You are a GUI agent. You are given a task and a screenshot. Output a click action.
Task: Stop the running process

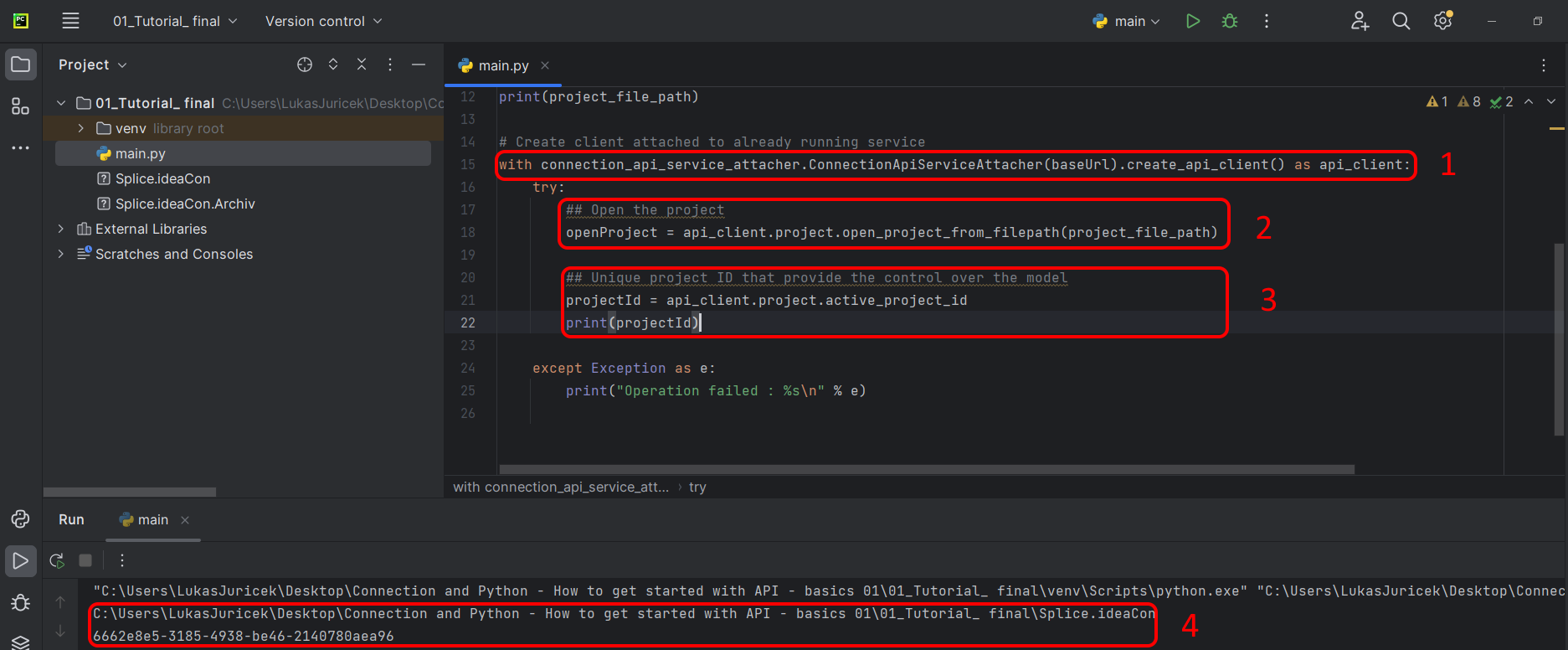click(85, 560)
